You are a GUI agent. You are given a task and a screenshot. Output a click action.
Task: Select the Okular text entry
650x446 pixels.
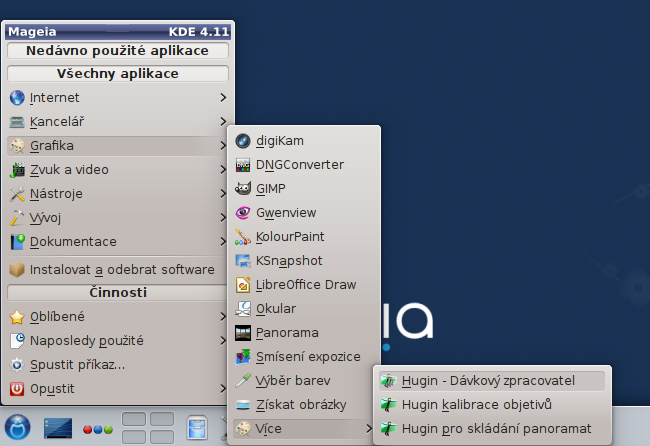coord(276,309)
